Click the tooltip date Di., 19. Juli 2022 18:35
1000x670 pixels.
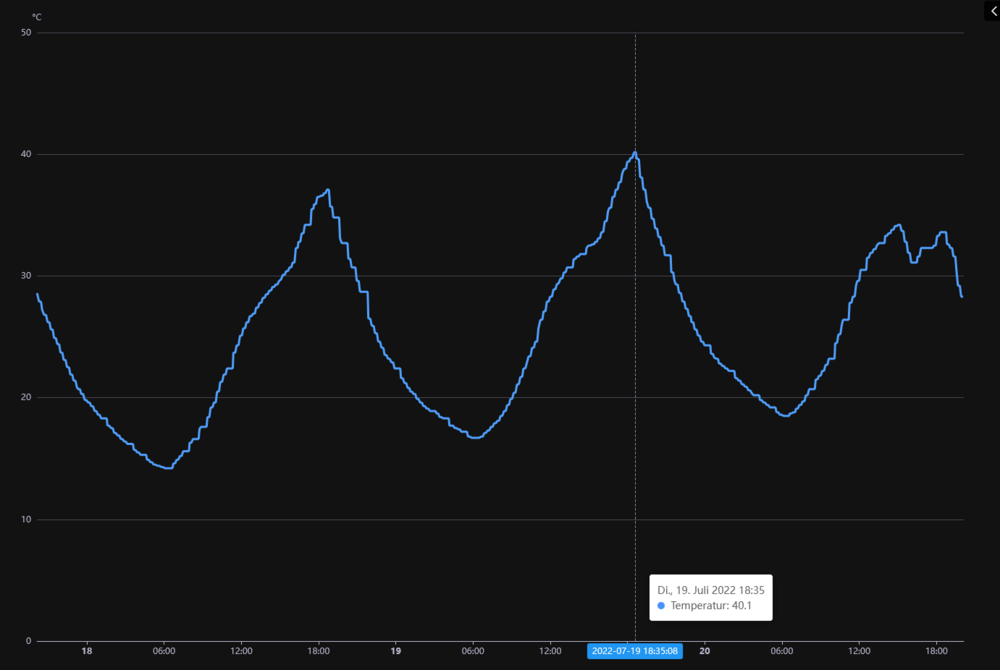click(x=710, y=590)
